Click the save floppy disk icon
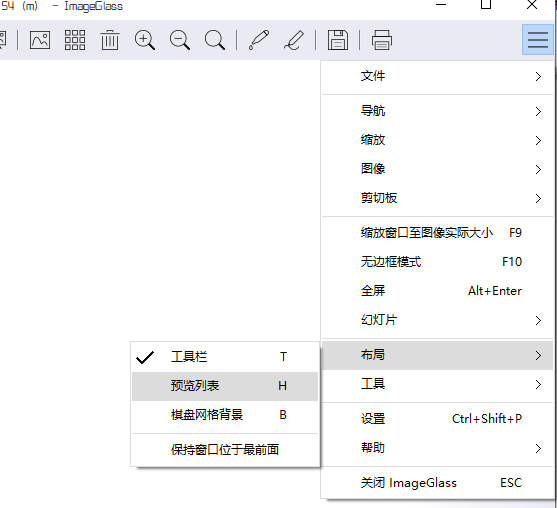 337,40
